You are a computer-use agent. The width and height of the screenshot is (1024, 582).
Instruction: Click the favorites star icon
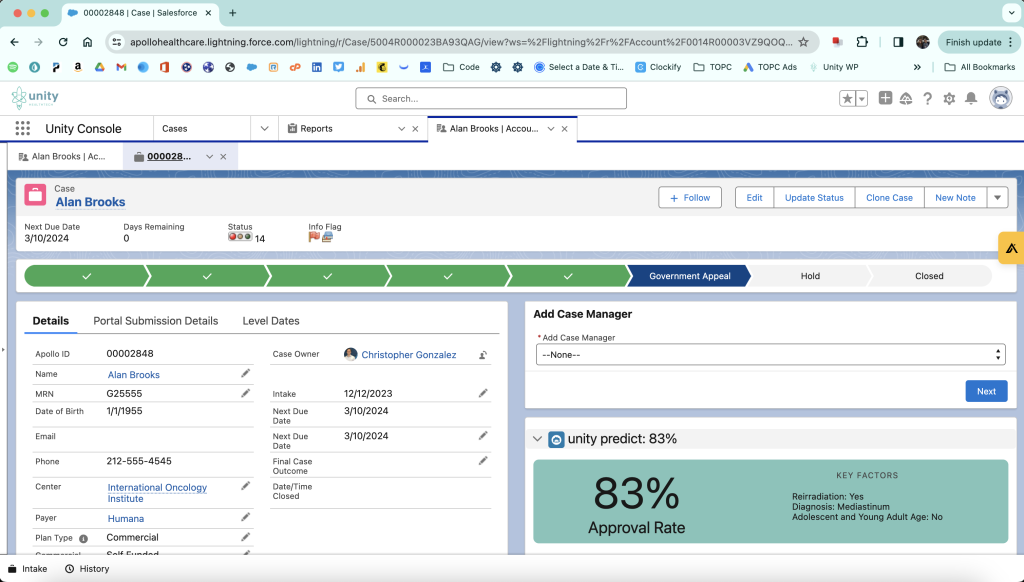coord(847,98)
